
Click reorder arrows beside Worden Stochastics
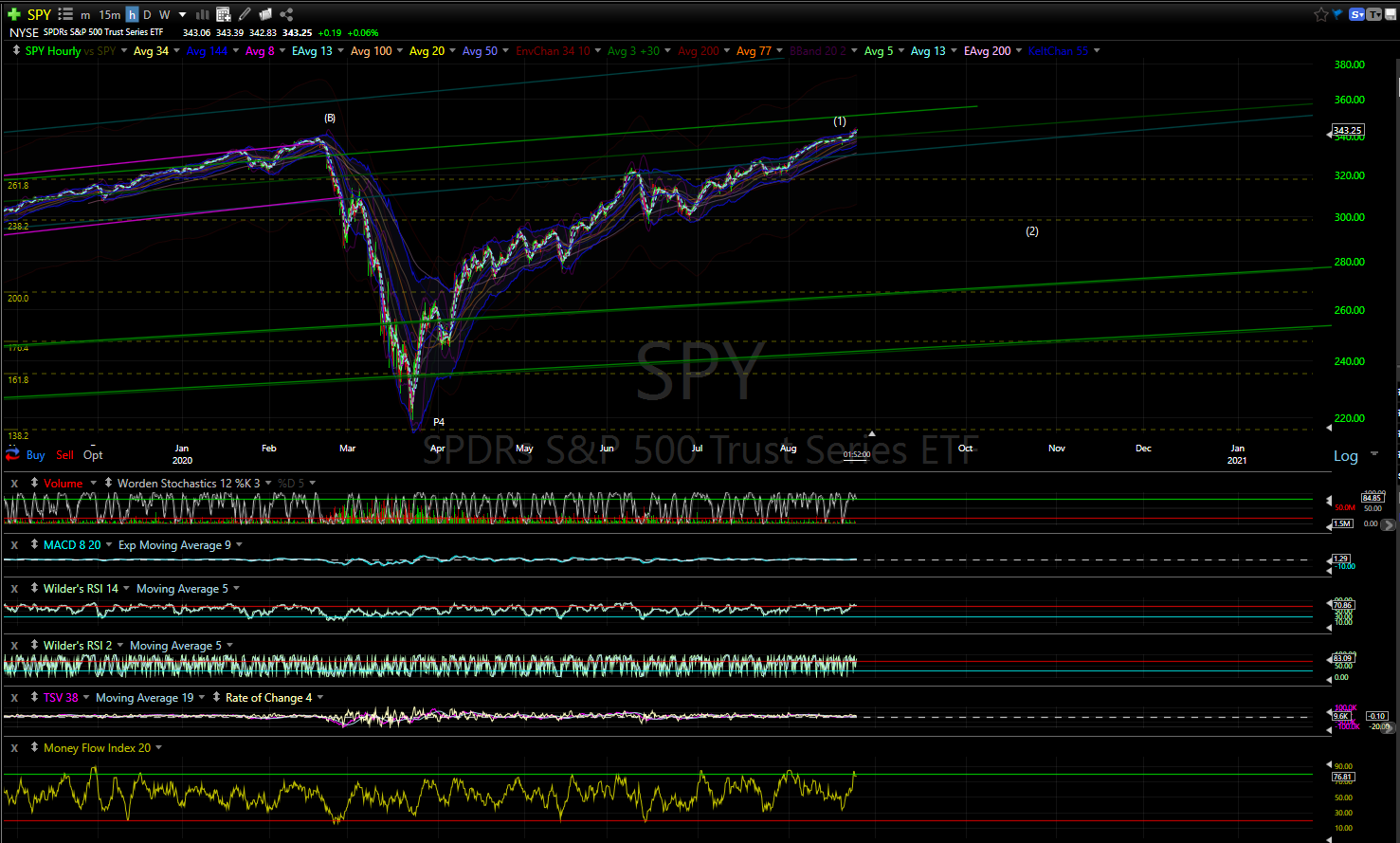click(108, 484)
